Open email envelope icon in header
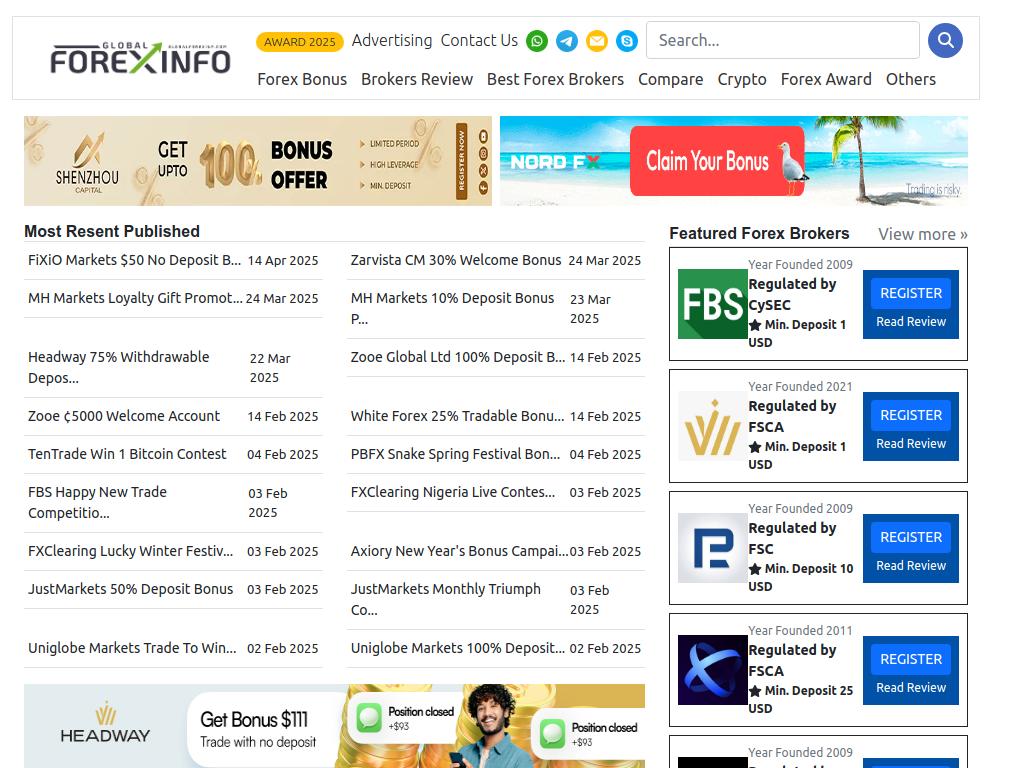1024x768 pixels. point(597,41)
